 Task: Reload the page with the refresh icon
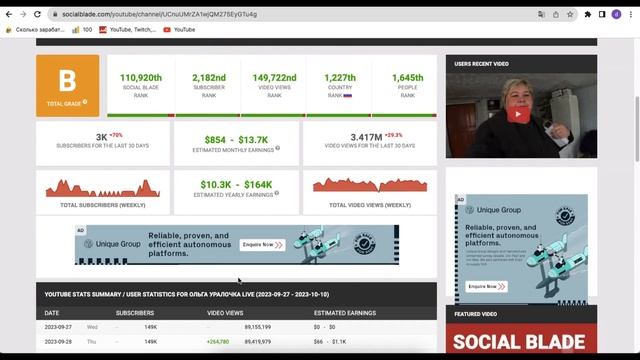(37, 14)
